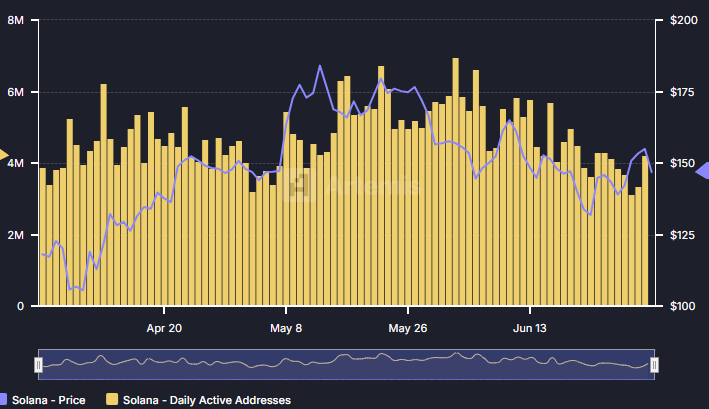Click the yellow marker arrow on left axis
The height and width of the screenshot is (409, 709).
[4, 155]
